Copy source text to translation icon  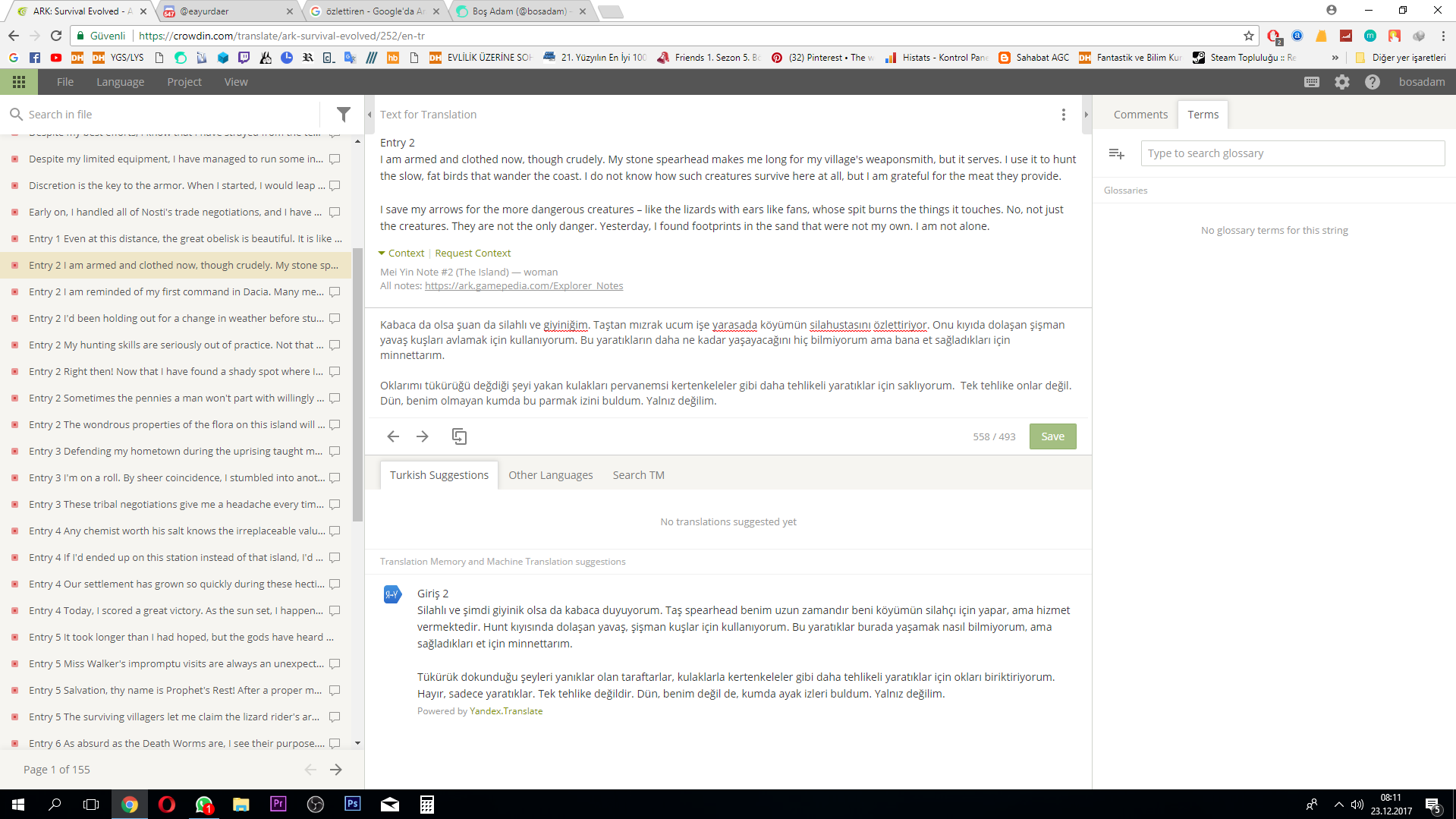[459, 436]
